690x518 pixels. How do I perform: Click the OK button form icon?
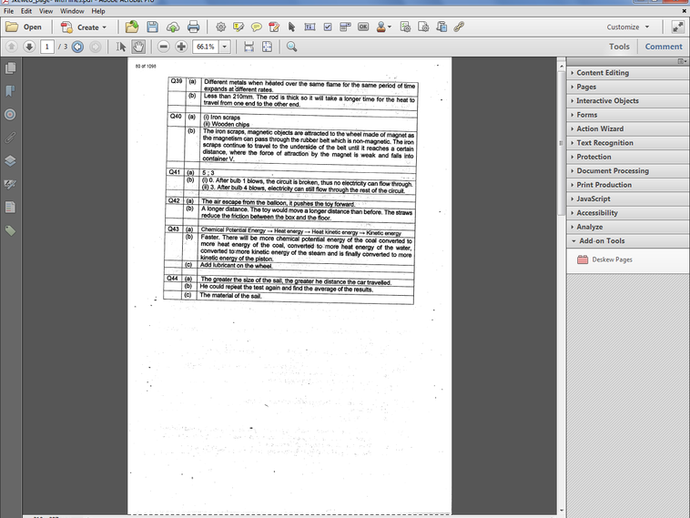[x=363, y=27]
